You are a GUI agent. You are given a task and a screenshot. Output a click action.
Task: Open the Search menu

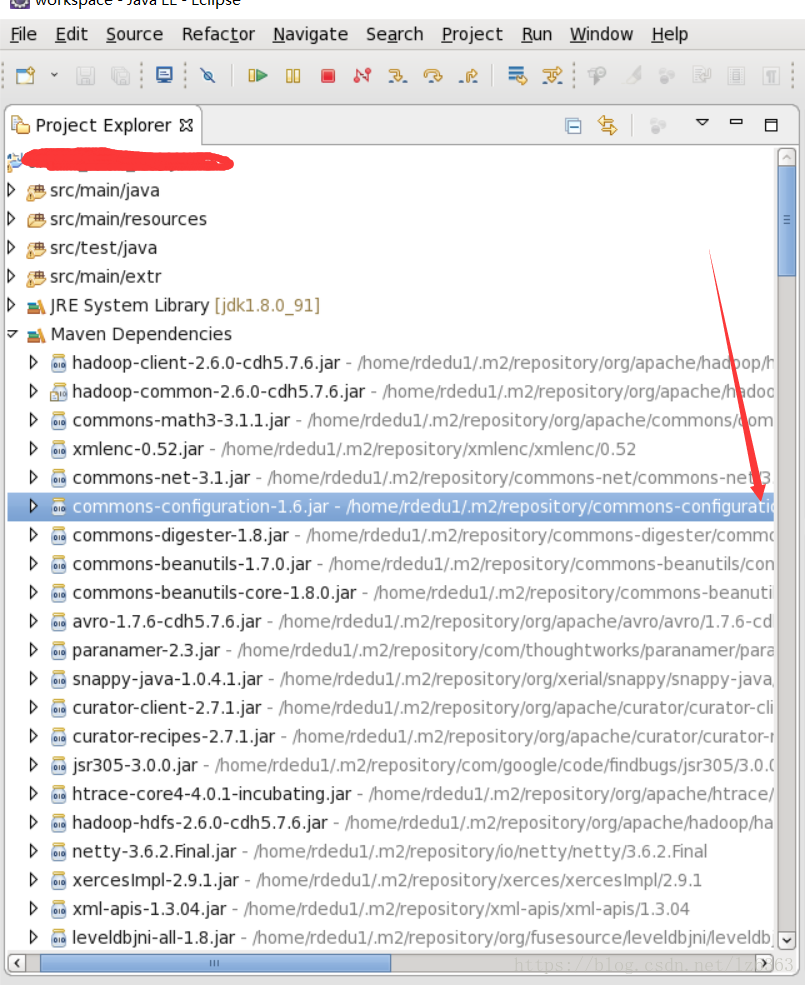point(395,34)
